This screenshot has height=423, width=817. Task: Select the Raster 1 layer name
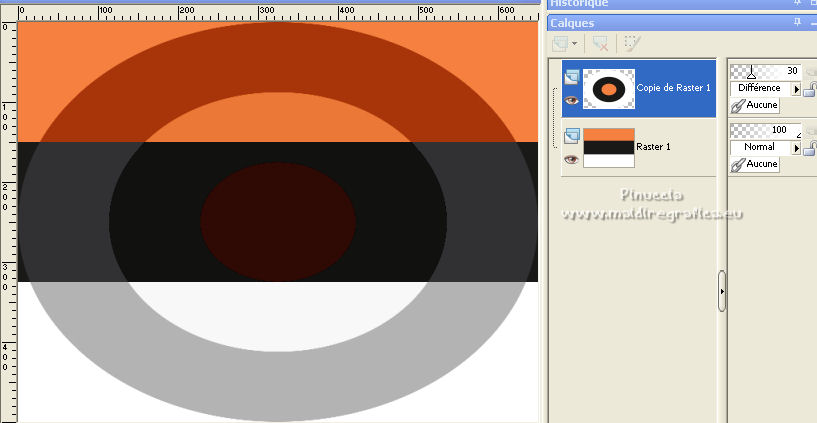click(x=653, y=147)
